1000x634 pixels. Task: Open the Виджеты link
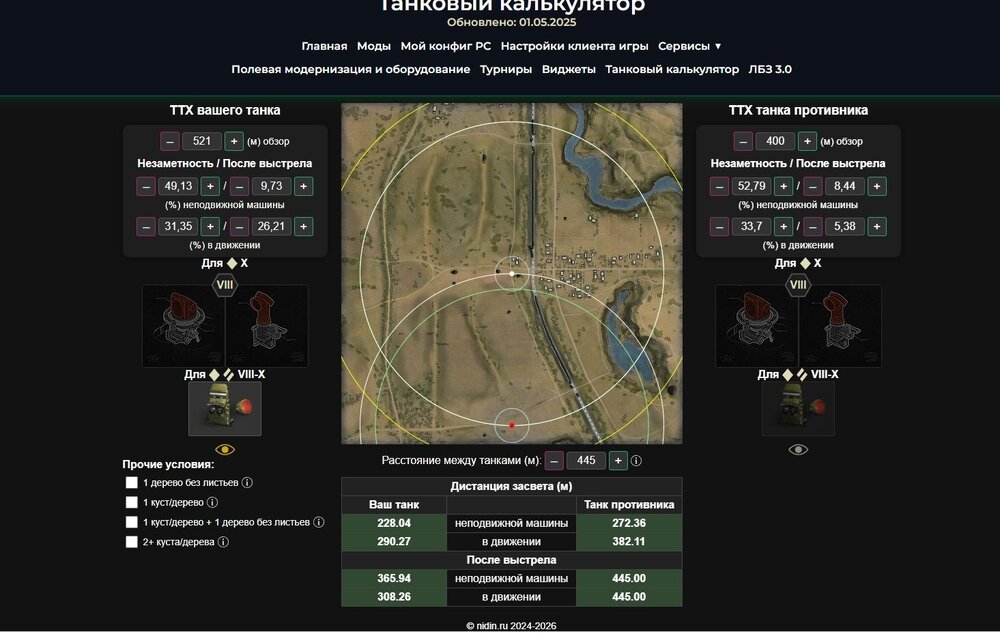click(x=569, y=69)
